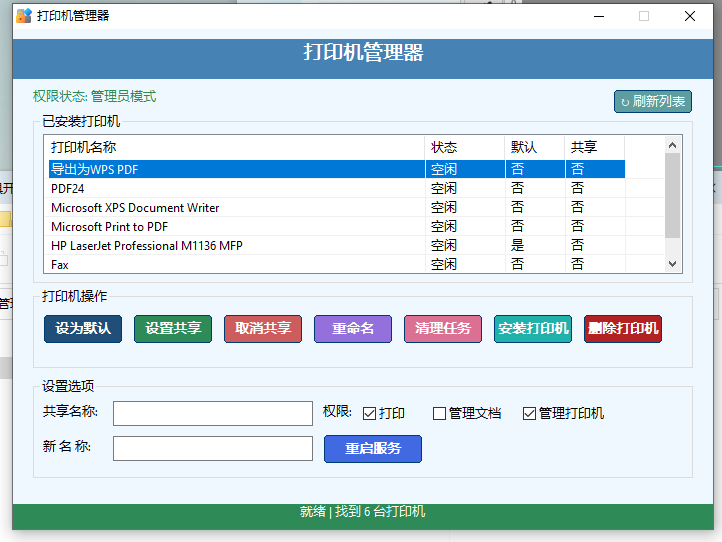Viewport: 722px width, 542px height.
Task: Click status bar text 就绪 | 找到 6 台打印机
Action: point(362,512)
